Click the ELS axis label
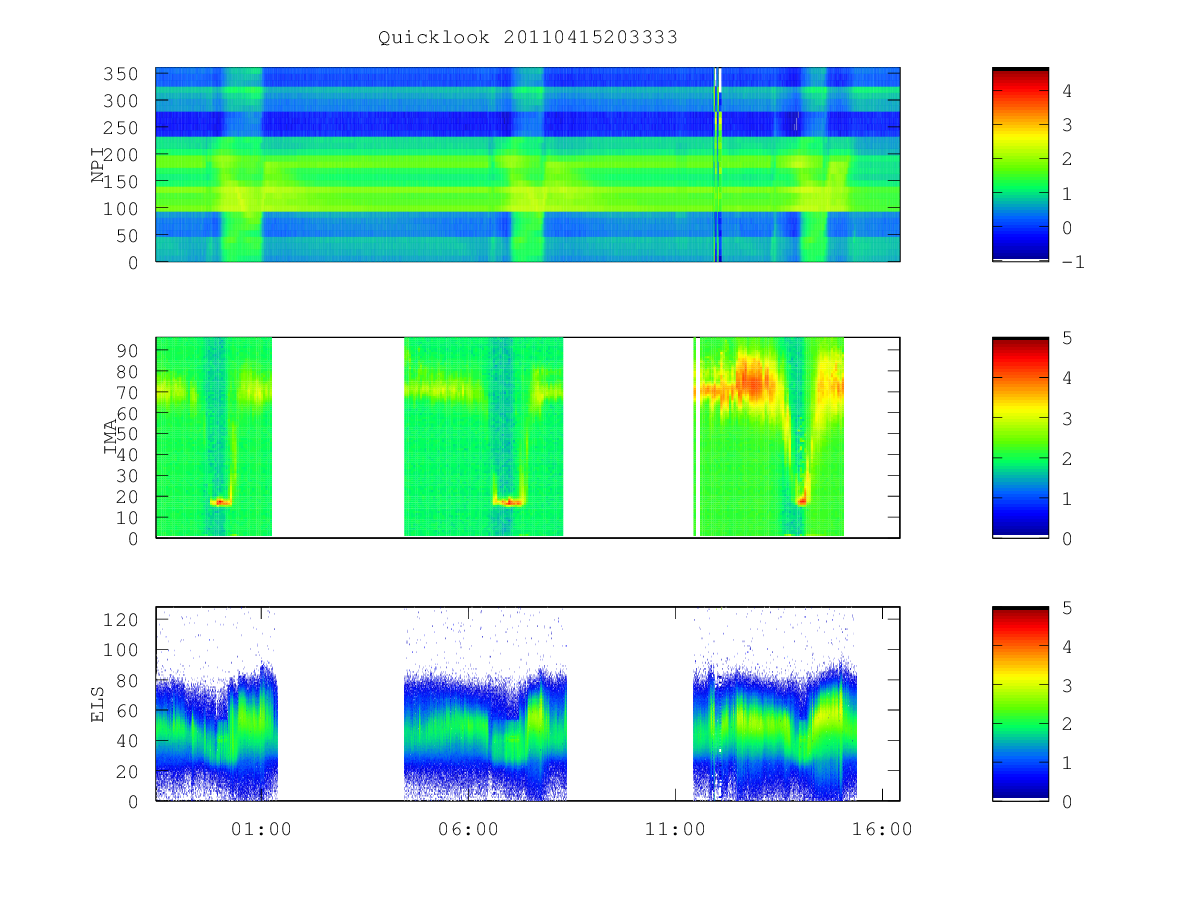1200x900 pixels. coord(98,704)
